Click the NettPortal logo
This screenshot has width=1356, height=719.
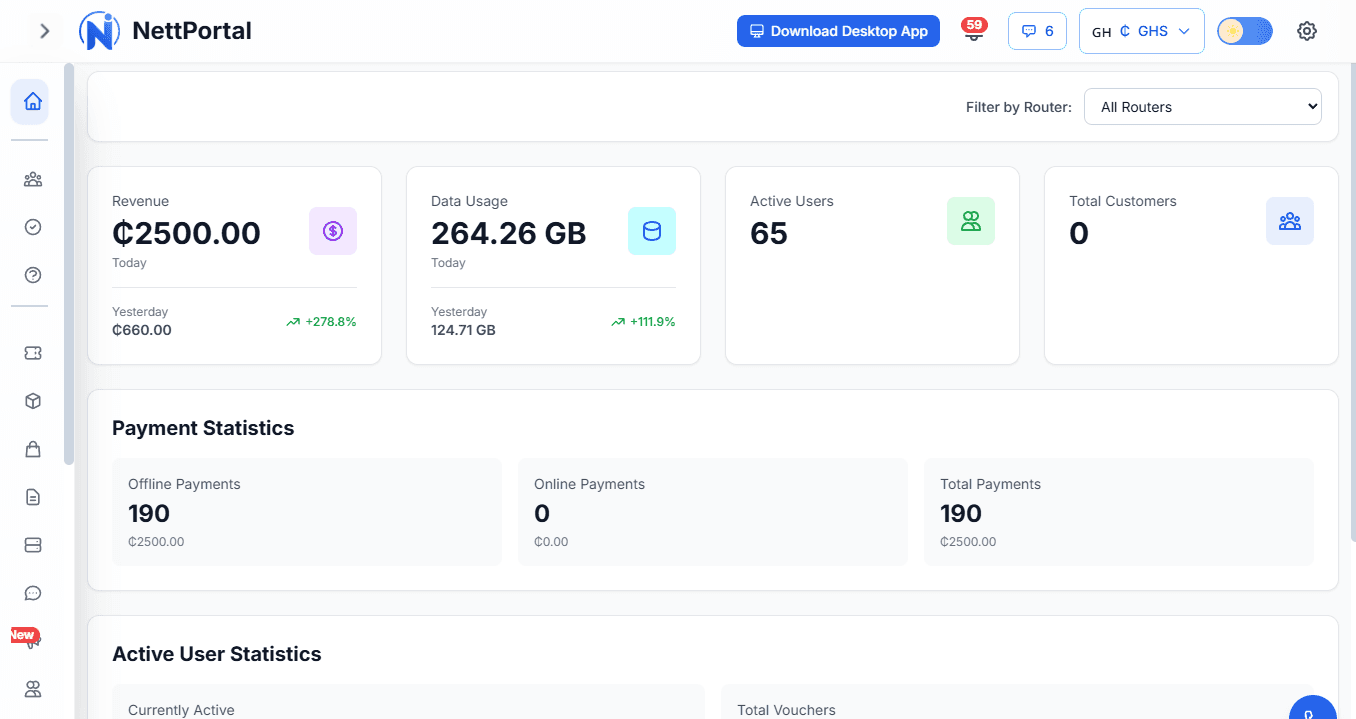[x=166, y=31]
